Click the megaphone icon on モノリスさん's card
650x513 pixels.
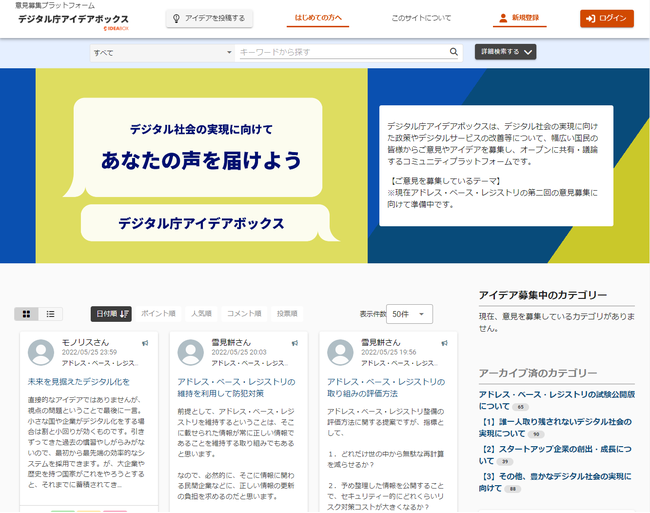[x=145, y=343]
